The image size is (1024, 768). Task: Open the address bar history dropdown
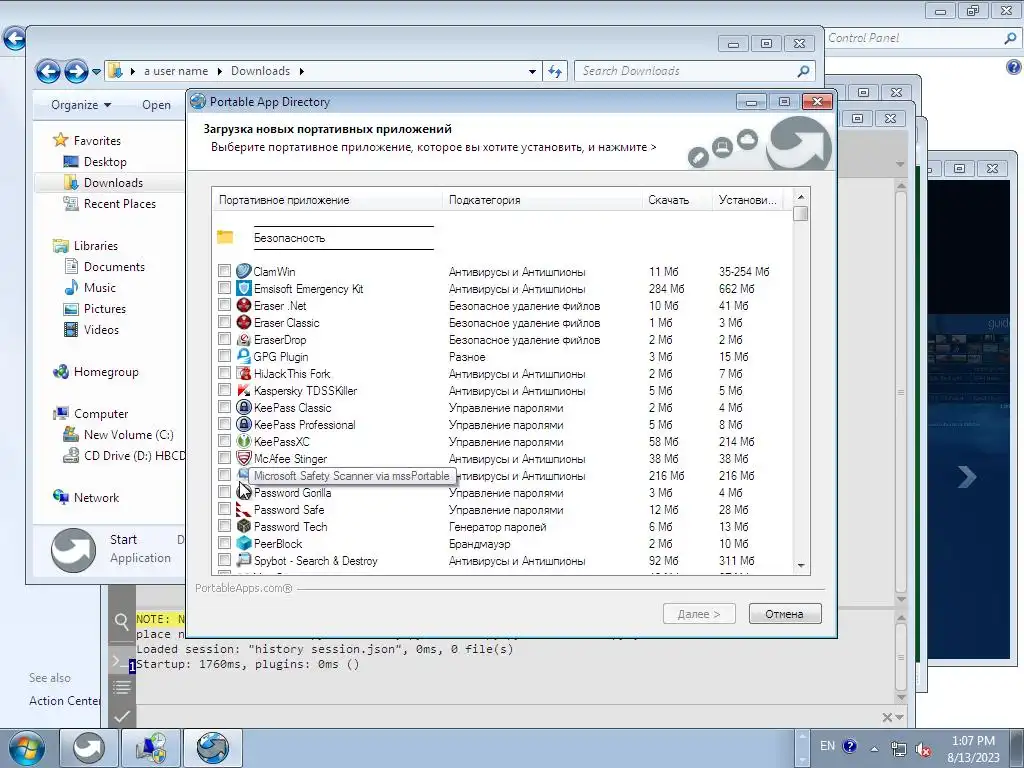[532, 71]
